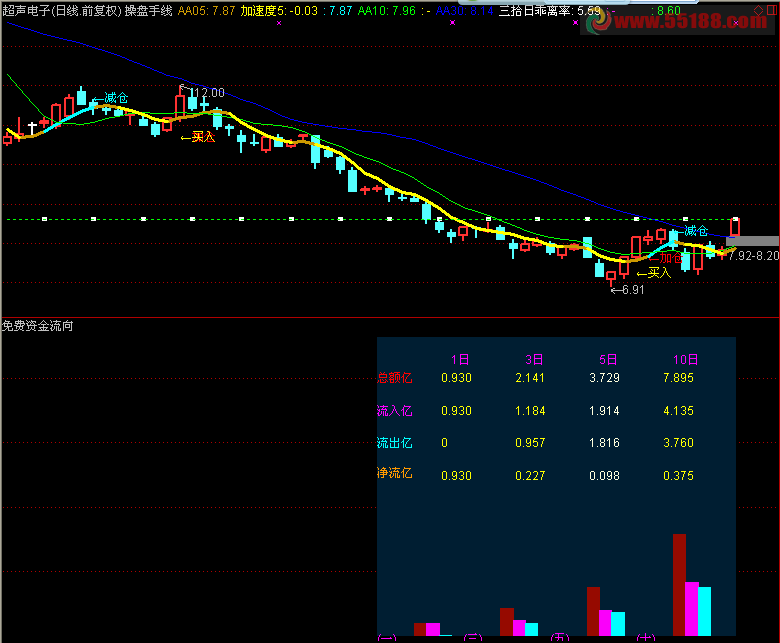Select the 1日 column header
The image size is (780, 643).
click(x=460, y=360)
